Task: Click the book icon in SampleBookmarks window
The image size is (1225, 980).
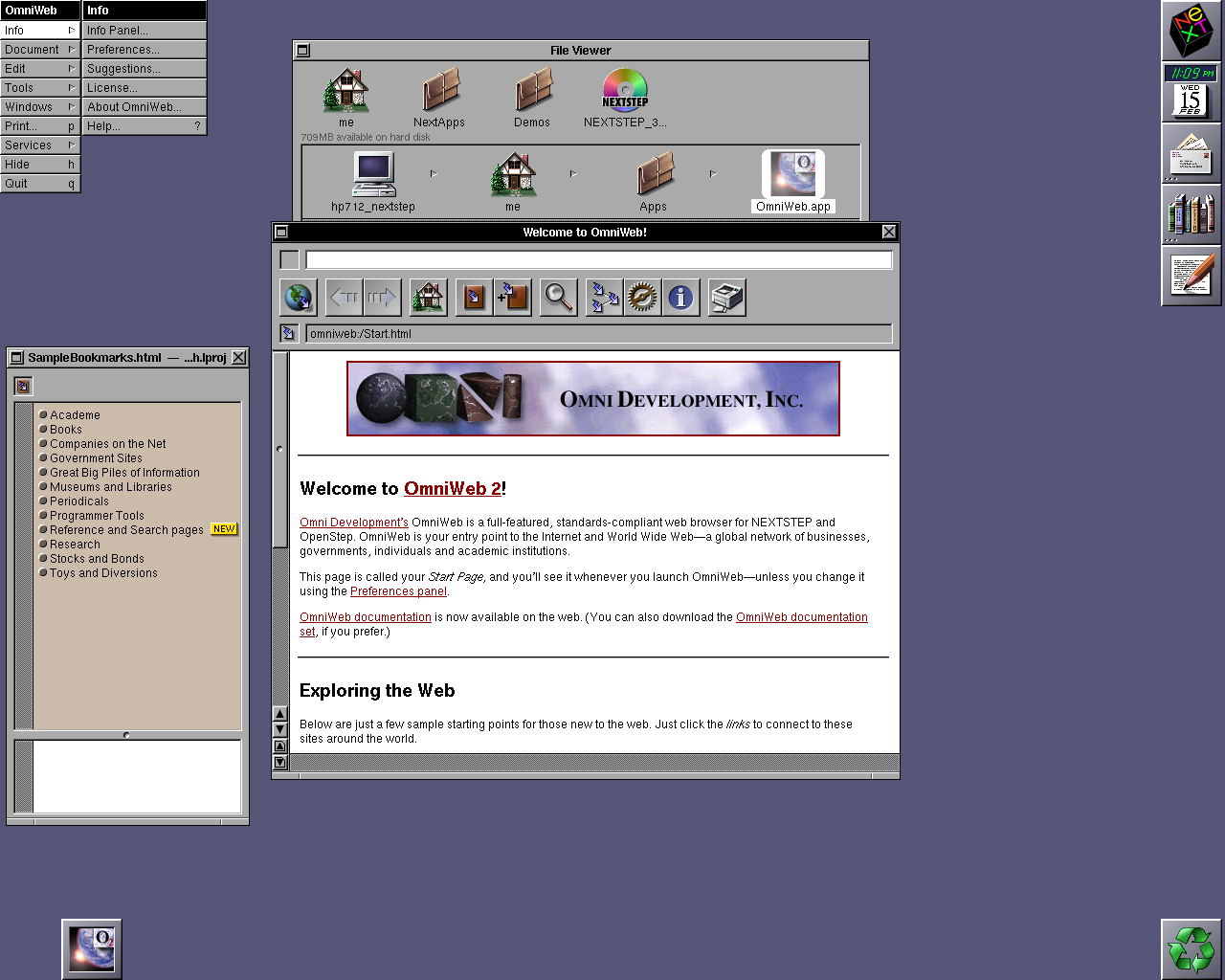Action: coord(24,386)
